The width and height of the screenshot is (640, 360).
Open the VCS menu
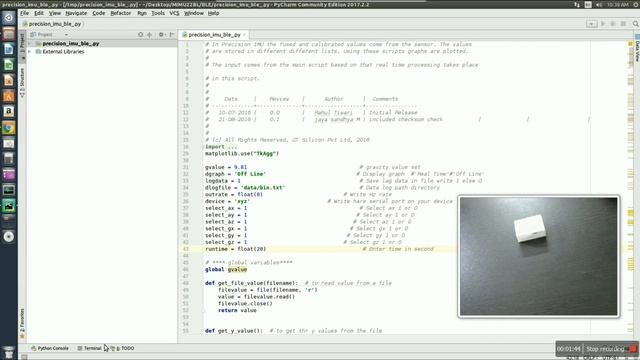pos(174,13)
